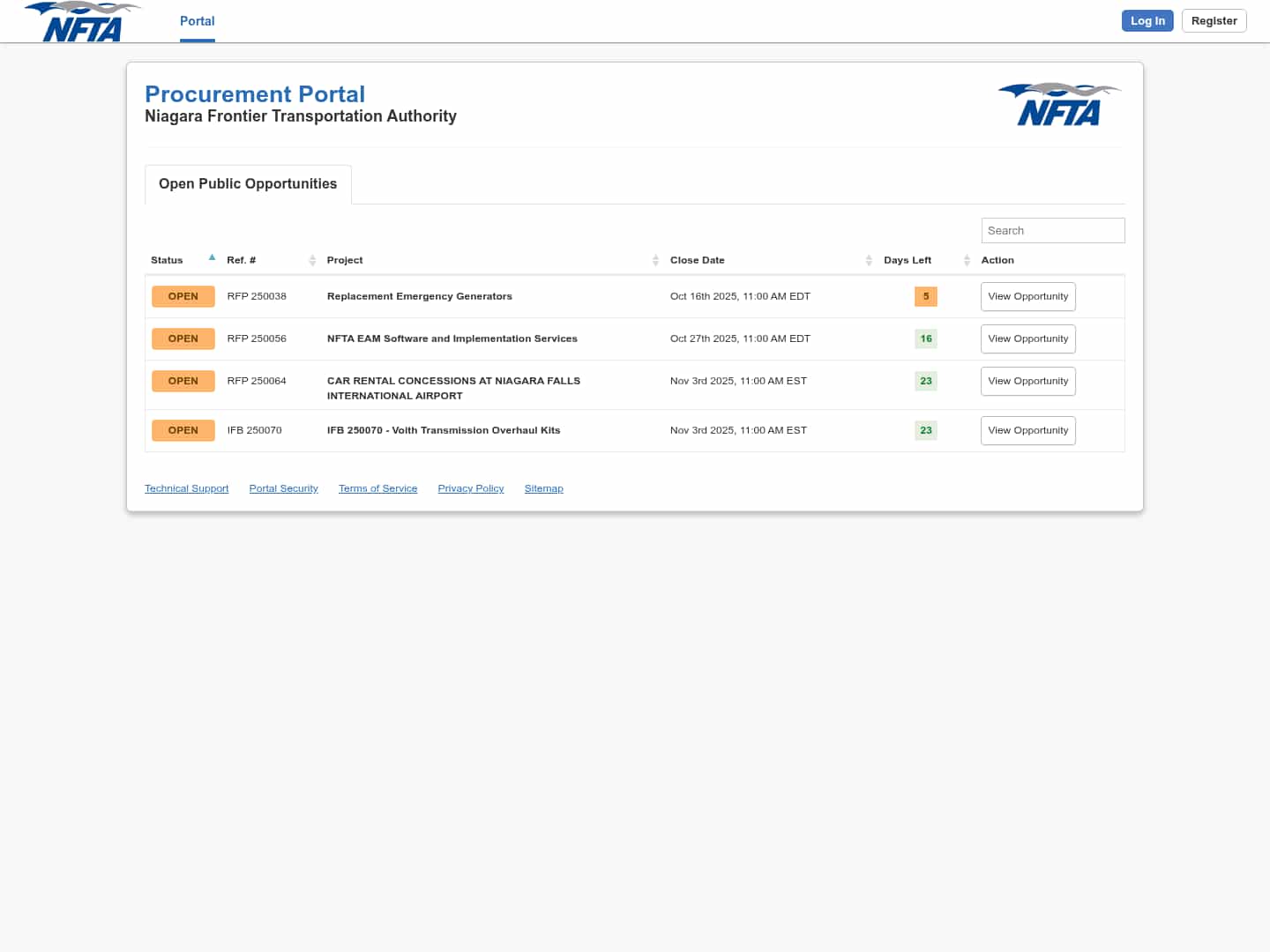The image size is (1270, 952).
Task: Click into the Search field
Action: 1052,231
